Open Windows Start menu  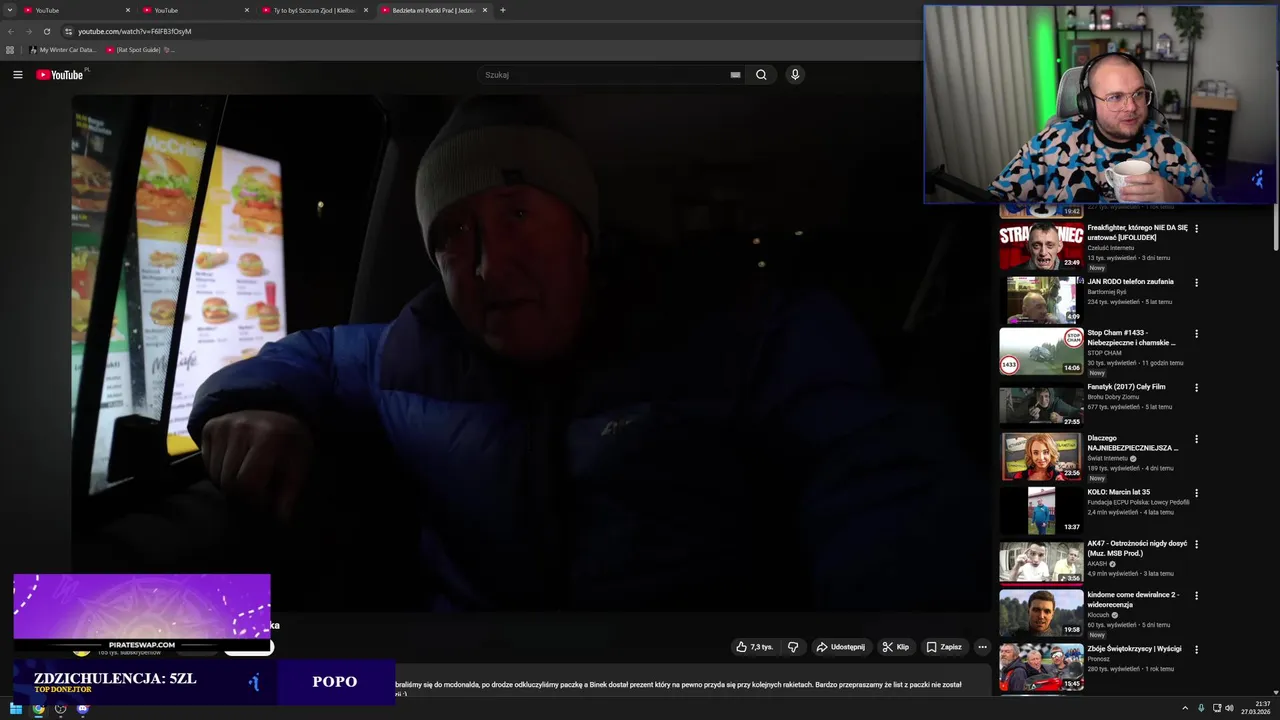[x=16, y=708]
